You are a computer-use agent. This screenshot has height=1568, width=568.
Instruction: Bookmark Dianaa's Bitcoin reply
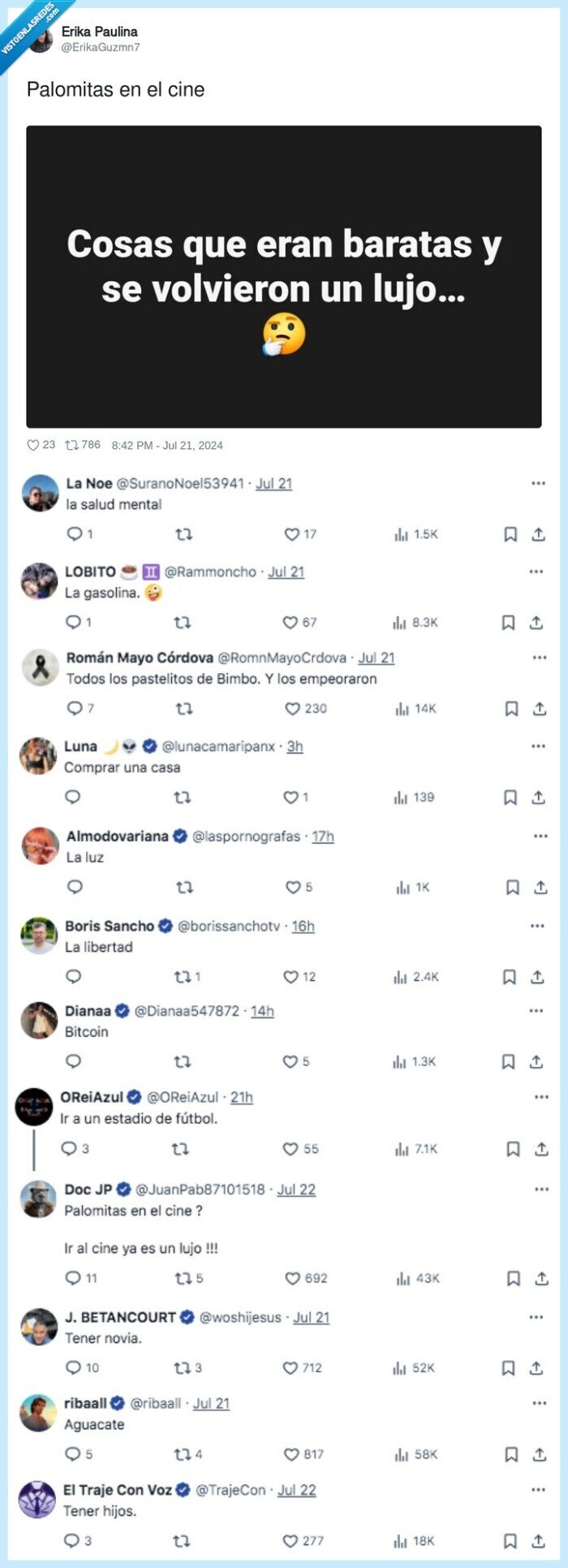[509, 1061]
